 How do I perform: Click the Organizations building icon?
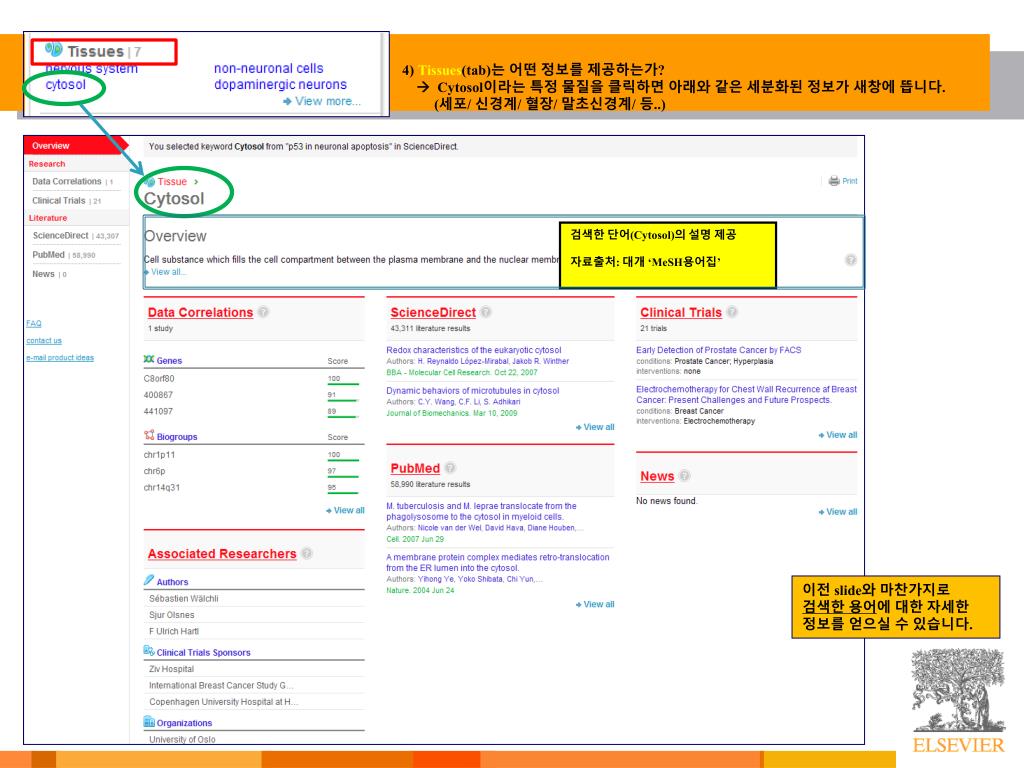click(x=149, y=722)
